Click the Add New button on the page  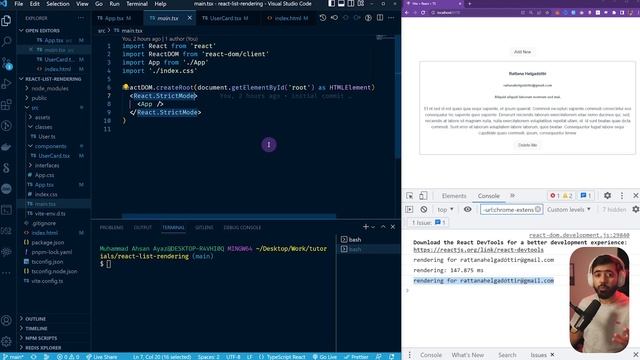pos(522,52)
